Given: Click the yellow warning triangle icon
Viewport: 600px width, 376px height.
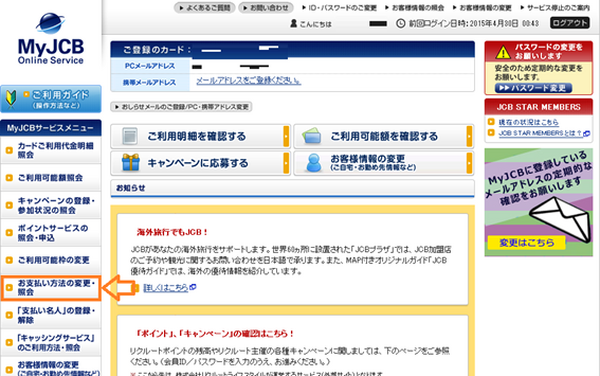Looking at the screenshot, I should 503,52.
